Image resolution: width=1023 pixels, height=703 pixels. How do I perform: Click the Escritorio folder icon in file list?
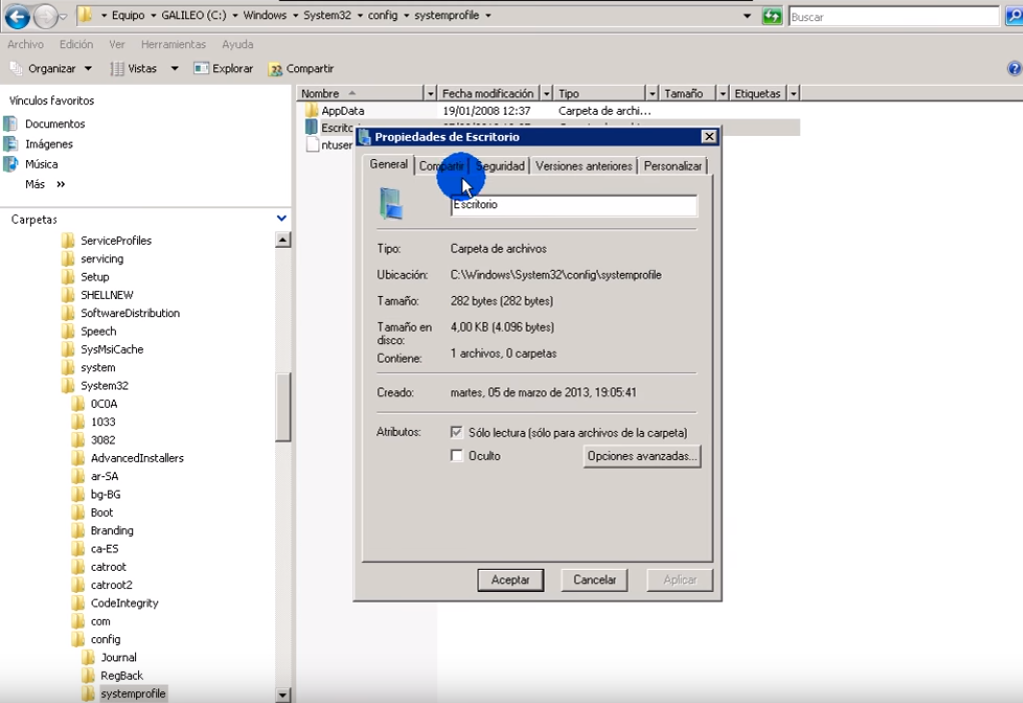(x=312, y=127)
